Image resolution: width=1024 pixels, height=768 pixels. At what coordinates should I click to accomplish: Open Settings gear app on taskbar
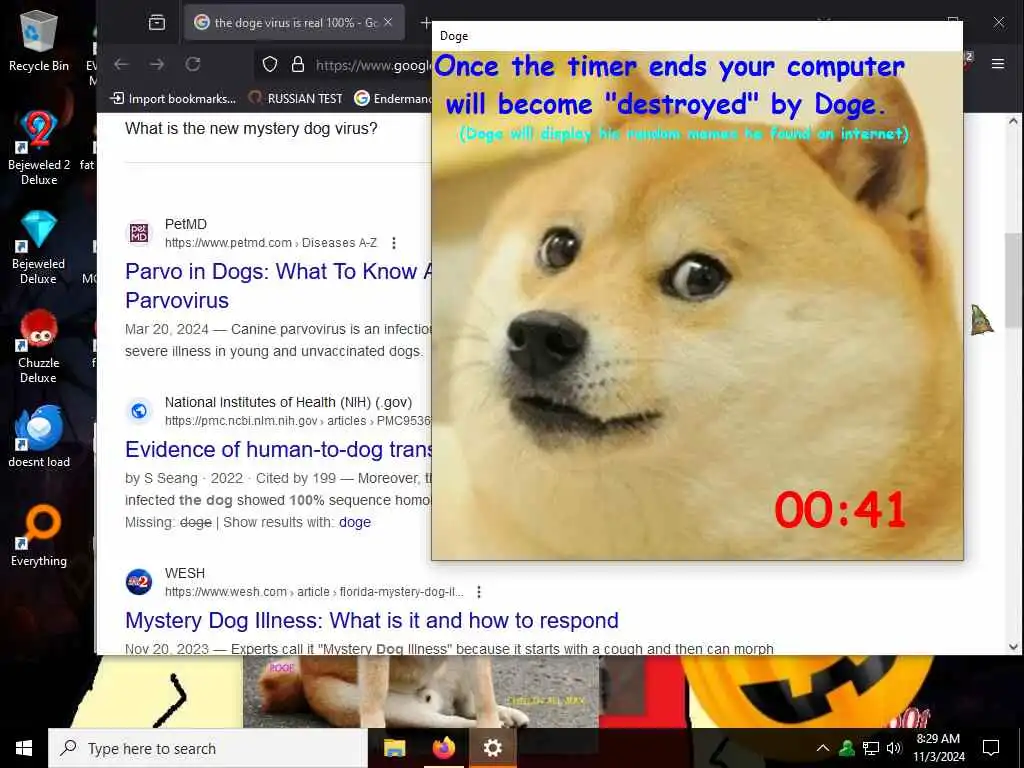pyautogui.click(x=492, y=748)
